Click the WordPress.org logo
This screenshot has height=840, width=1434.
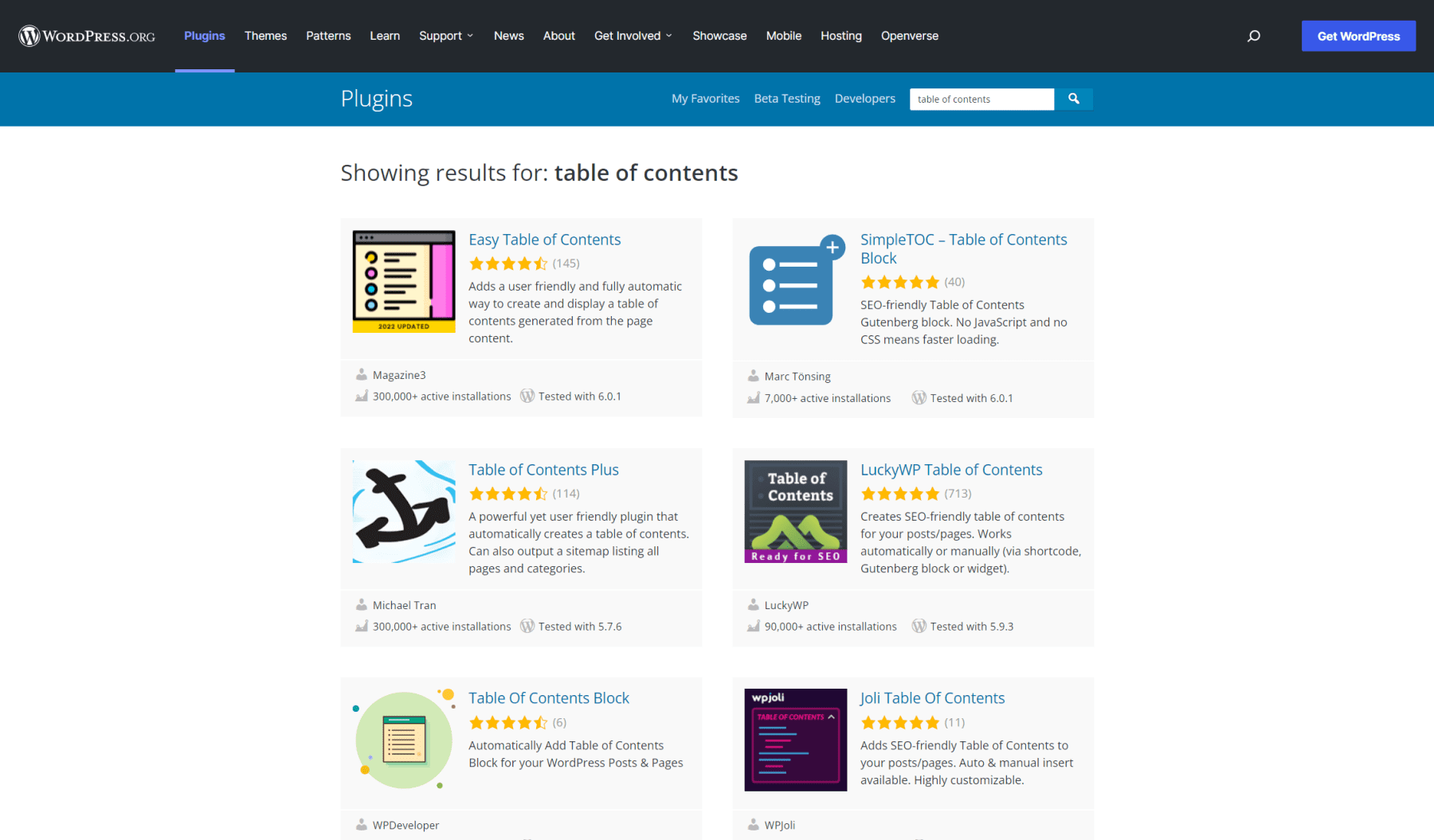tap(86, 36)
